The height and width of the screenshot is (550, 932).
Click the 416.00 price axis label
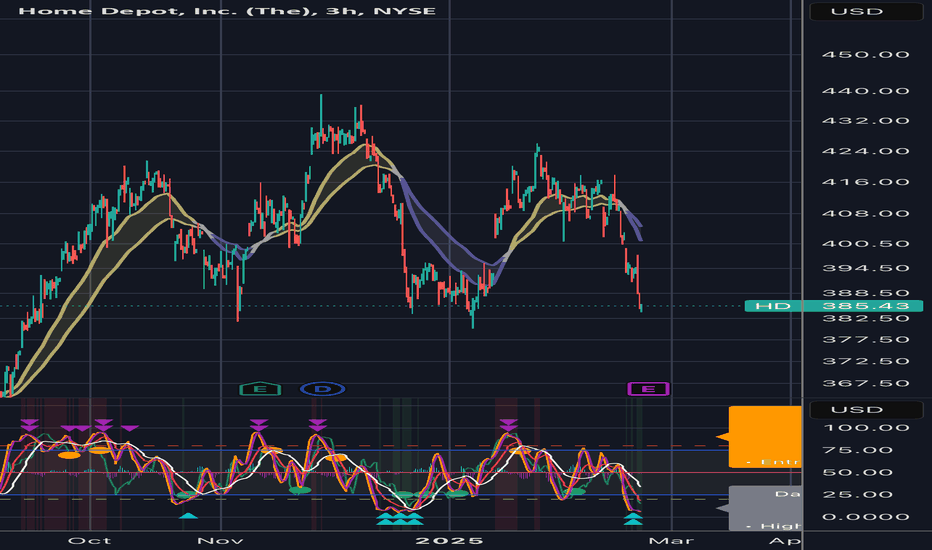tap(865, 182)
